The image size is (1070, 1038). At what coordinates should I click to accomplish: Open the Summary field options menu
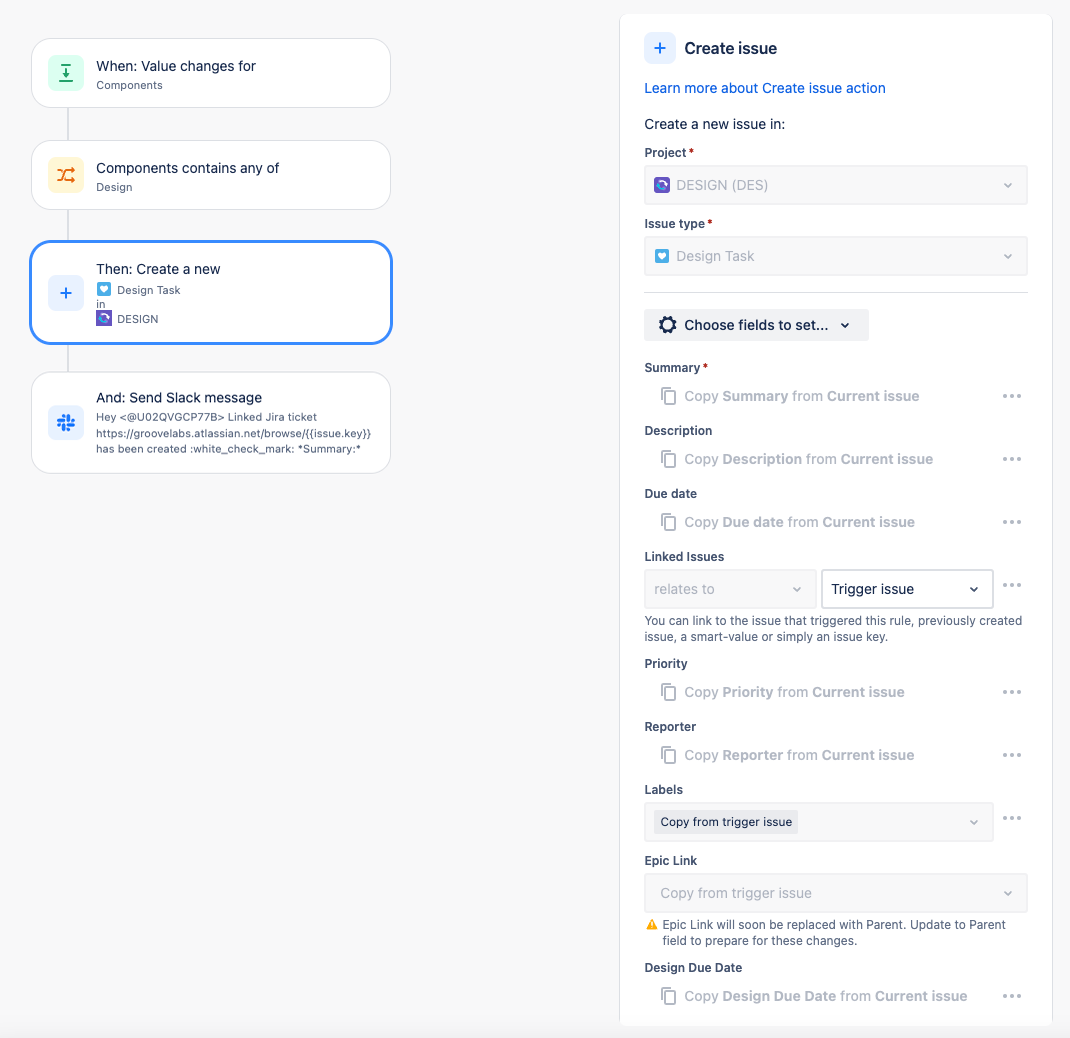coord(1011,396)
